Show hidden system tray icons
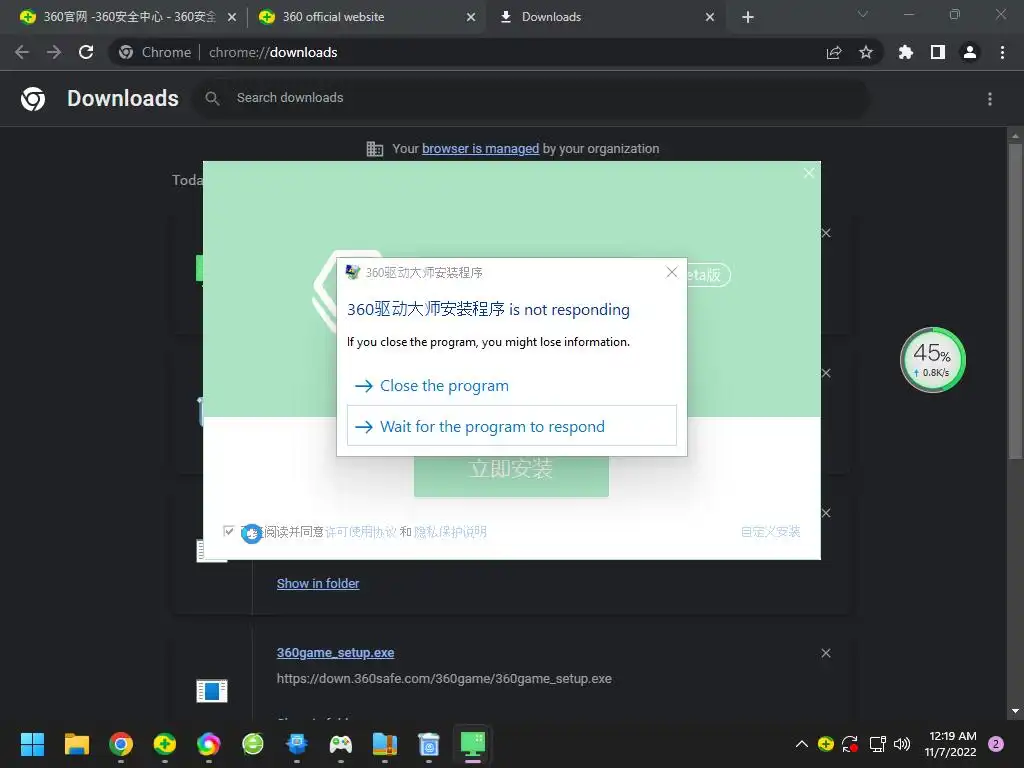 click(802, 744)
